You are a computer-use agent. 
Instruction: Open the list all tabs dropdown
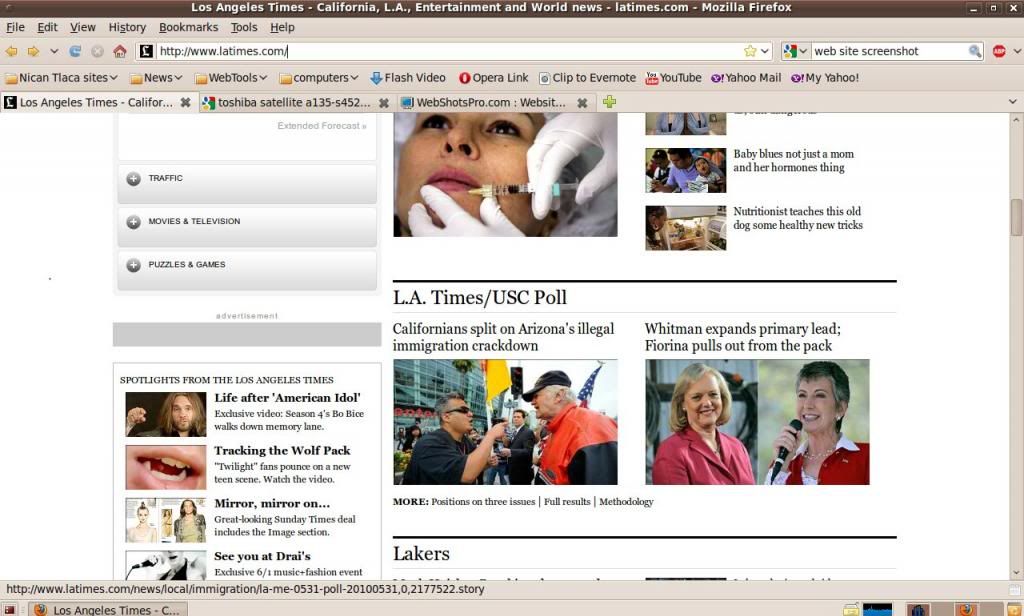(1013, 102)
